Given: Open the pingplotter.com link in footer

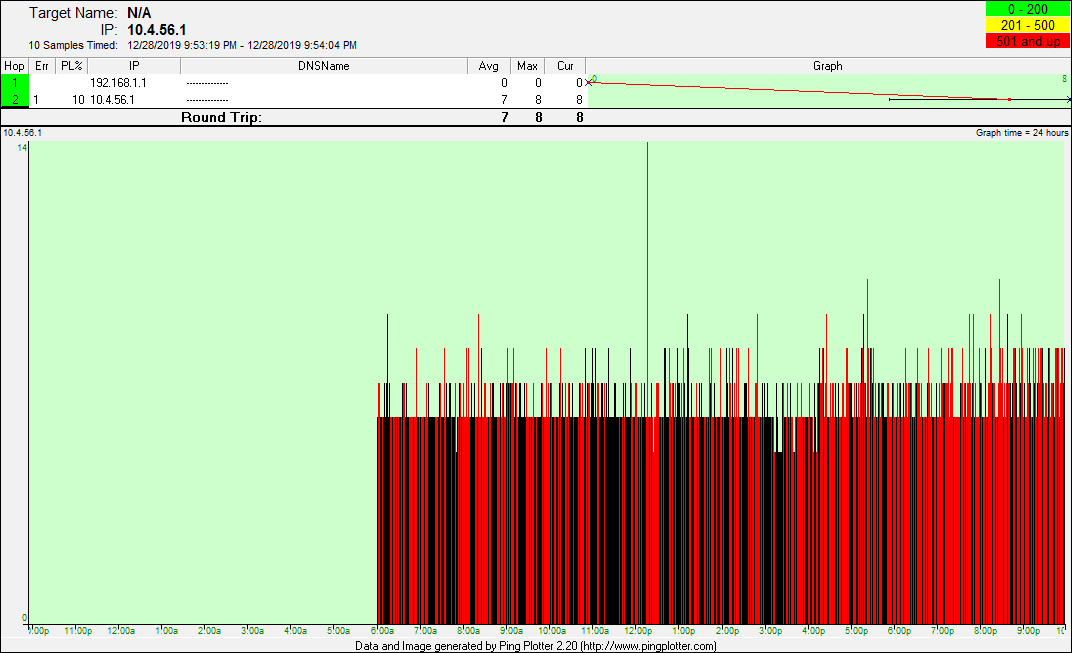Looking at the screenshot, I should point(647,646).
